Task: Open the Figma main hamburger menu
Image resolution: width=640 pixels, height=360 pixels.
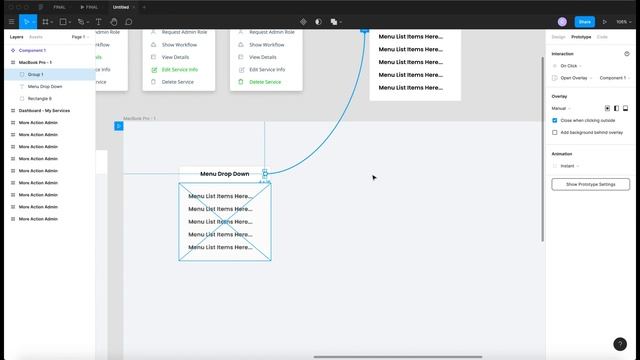Action: (x=11, y=22)
